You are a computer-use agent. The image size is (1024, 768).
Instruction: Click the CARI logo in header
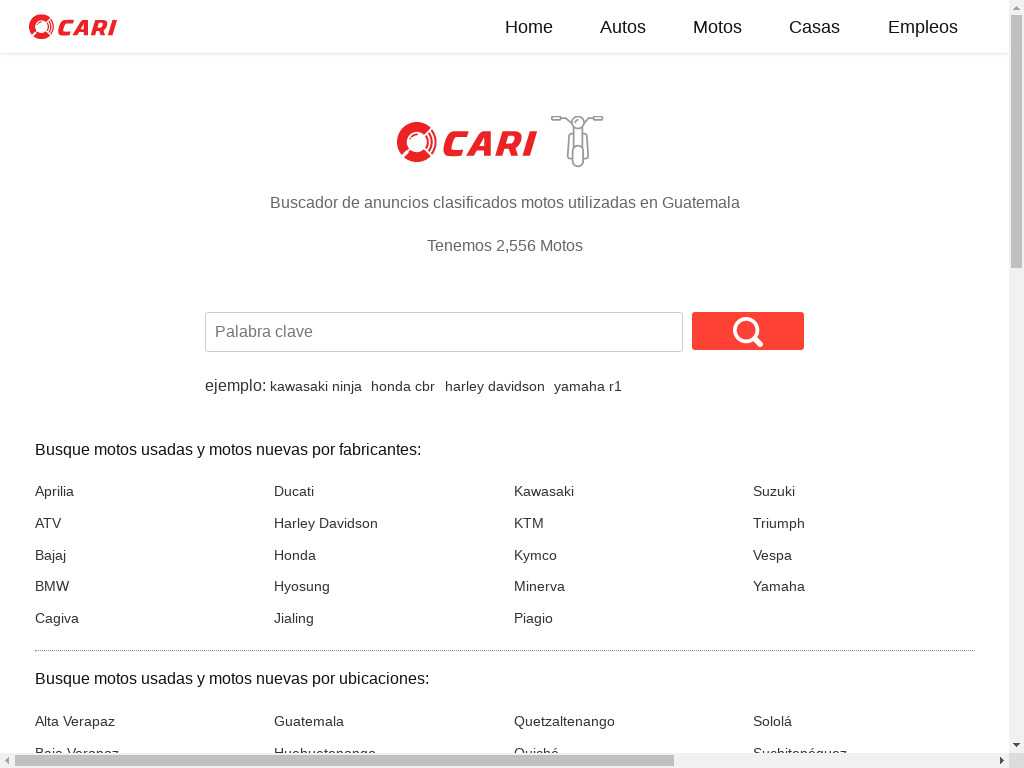pos(72,27)
